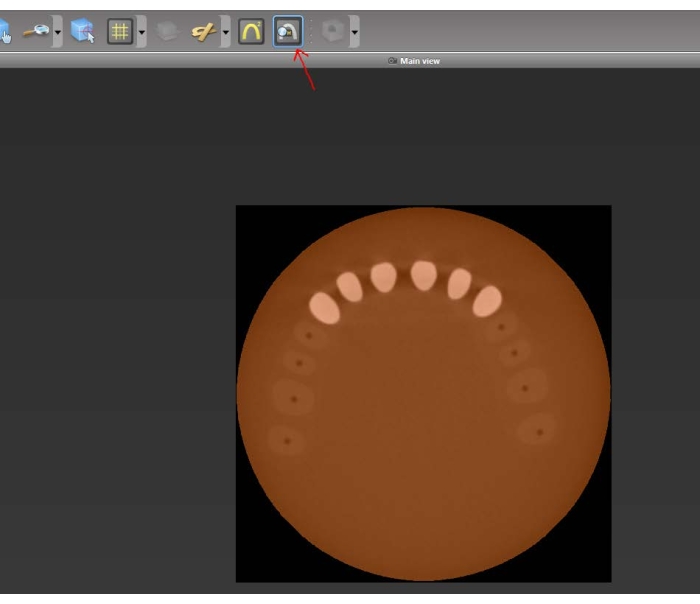The image size is (700, 604).
Task: Toggle the yellow panoramic curve tool
Action: coord(251,31)
